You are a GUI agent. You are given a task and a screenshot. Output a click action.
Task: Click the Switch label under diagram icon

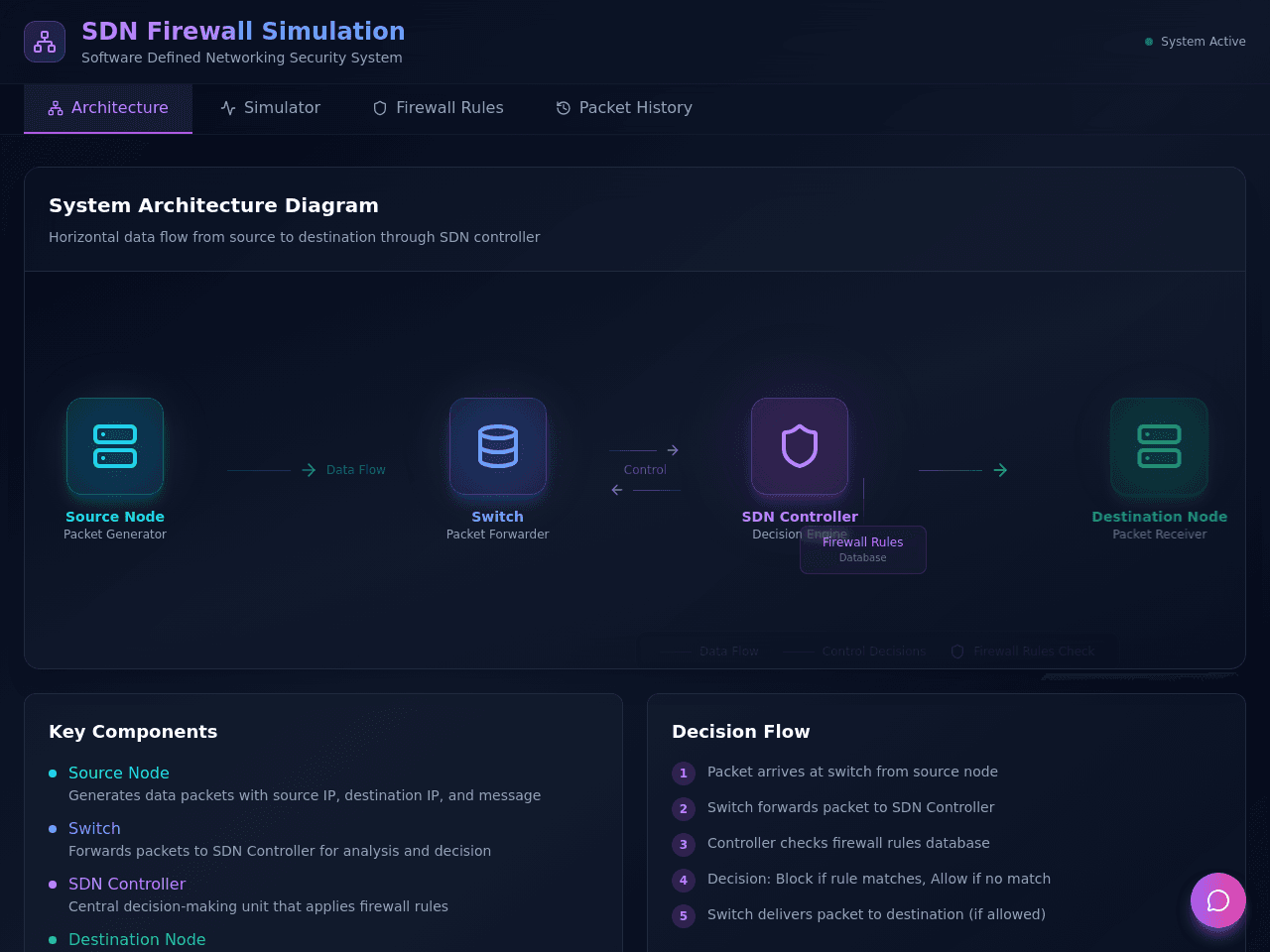tap(498, 517)
